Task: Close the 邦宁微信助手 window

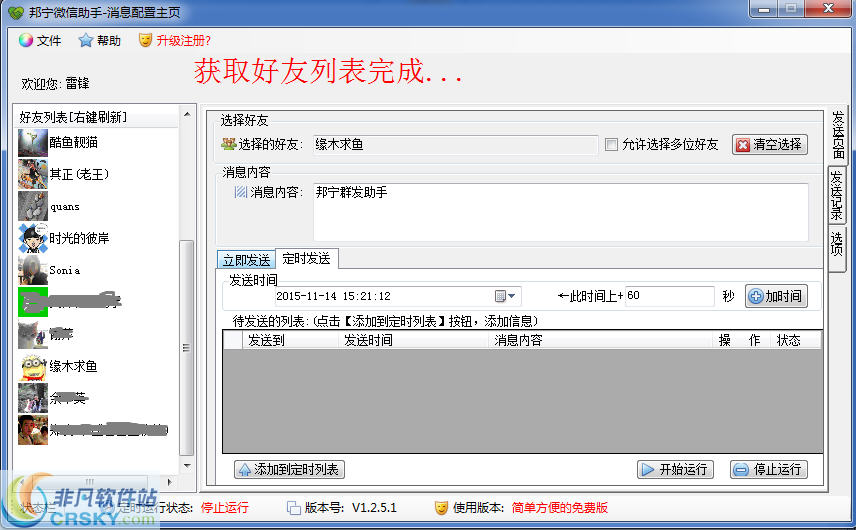Action: point(829,9)
